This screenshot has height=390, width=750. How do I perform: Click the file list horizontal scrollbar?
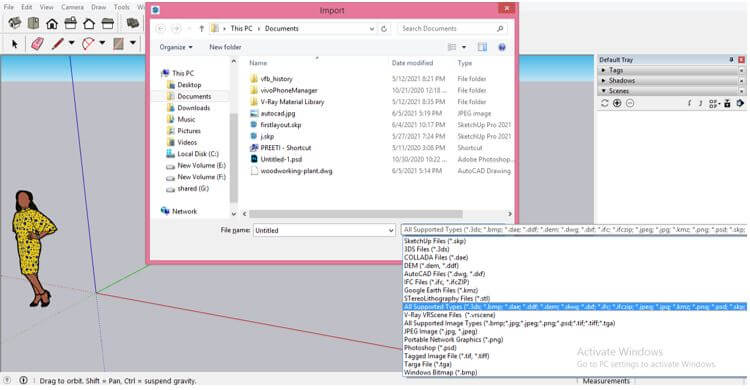[x=356, y=214]
